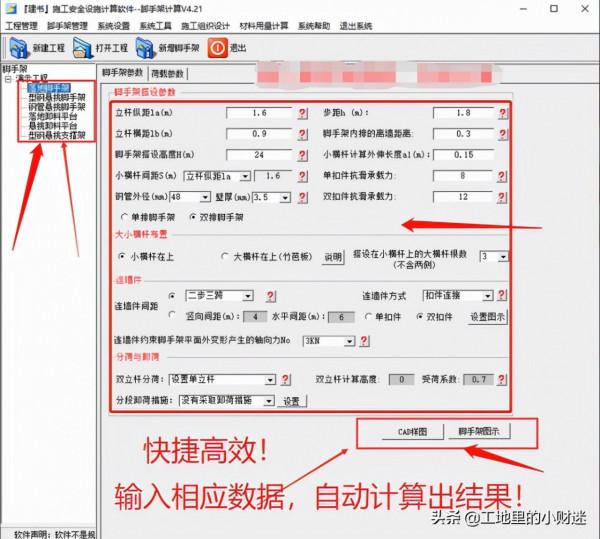Viewport: 600px width, 539px height.
Task: Click 立杆纵距la input showing 1.6
Action: tap(259, 113)
